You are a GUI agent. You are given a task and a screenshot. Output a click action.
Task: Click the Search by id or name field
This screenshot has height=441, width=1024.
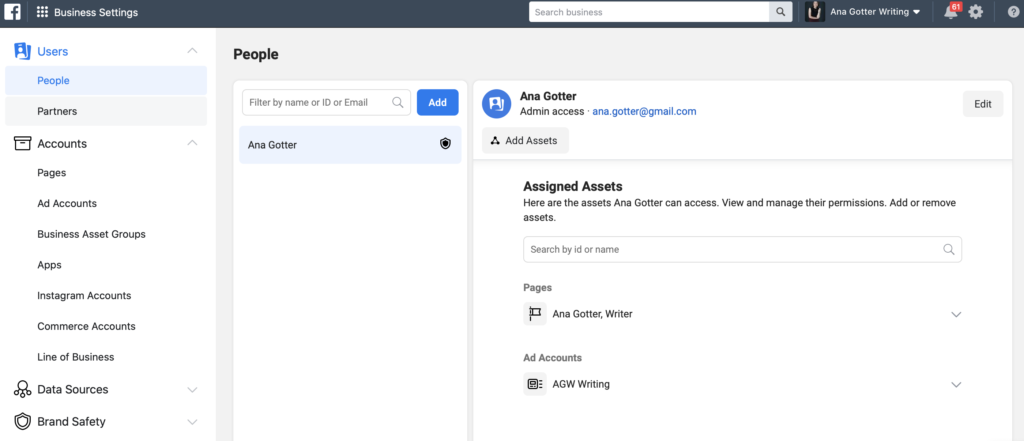(735, 249)
